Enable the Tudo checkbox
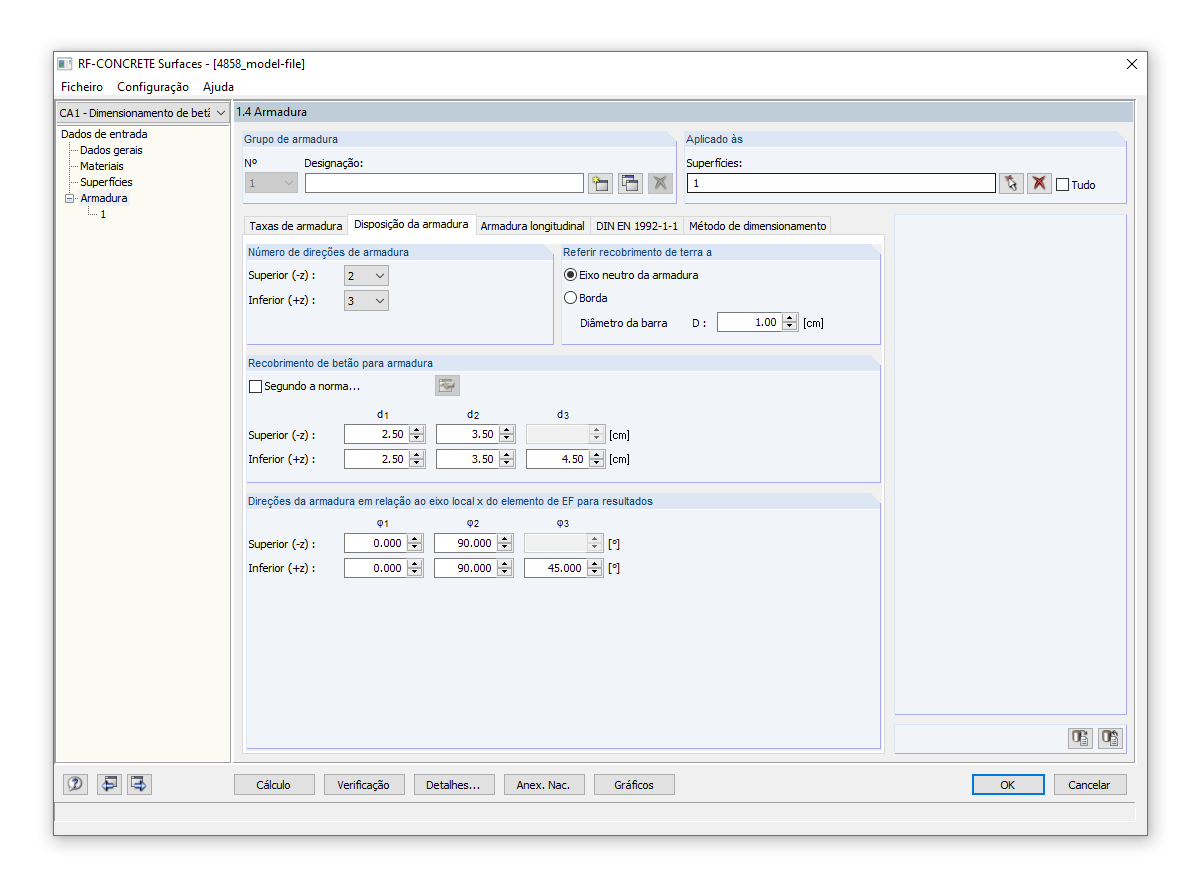The width and height of the screenshot is (1198, 872). point(1062,184)
